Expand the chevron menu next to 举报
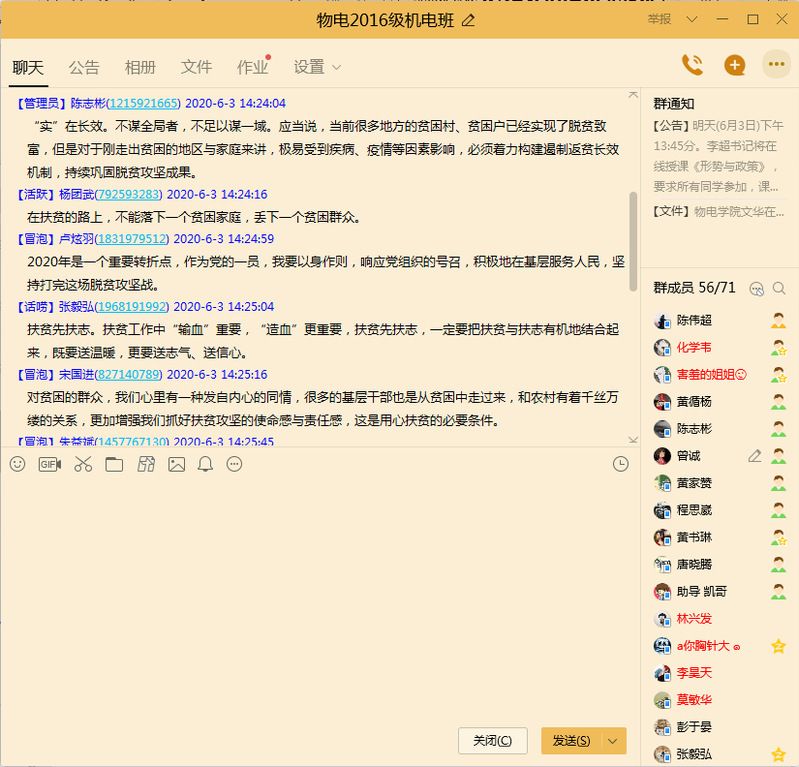Image resolution: width=799 pixels, height=767 pixels. click(692, 19)
